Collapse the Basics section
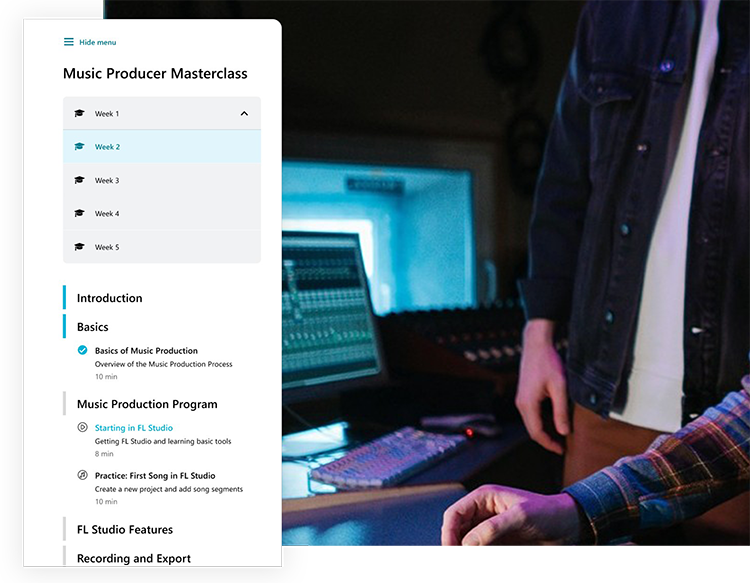The width and height of the screenshot is (750, 583). (93, 327)
